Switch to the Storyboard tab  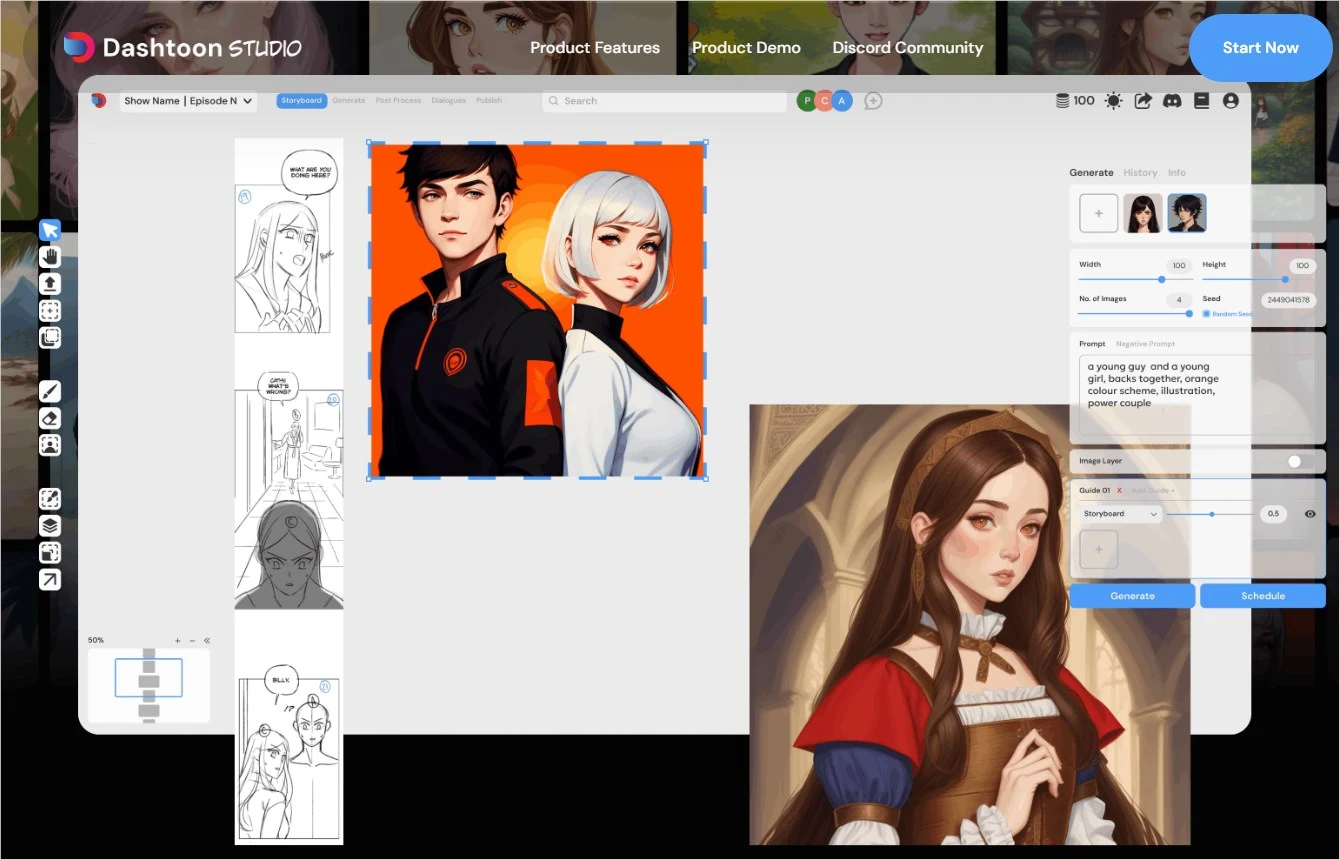pos(301,101)
